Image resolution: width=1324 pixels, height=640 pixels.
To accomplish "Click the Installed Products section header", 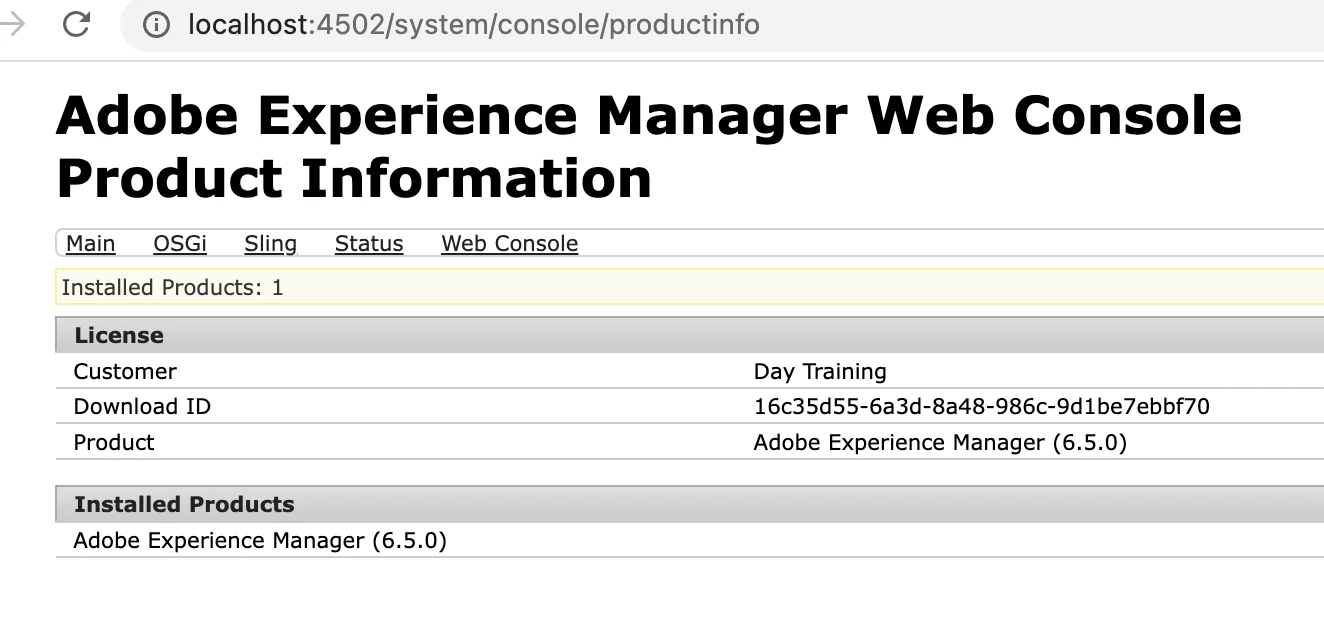I will [690, 504].
